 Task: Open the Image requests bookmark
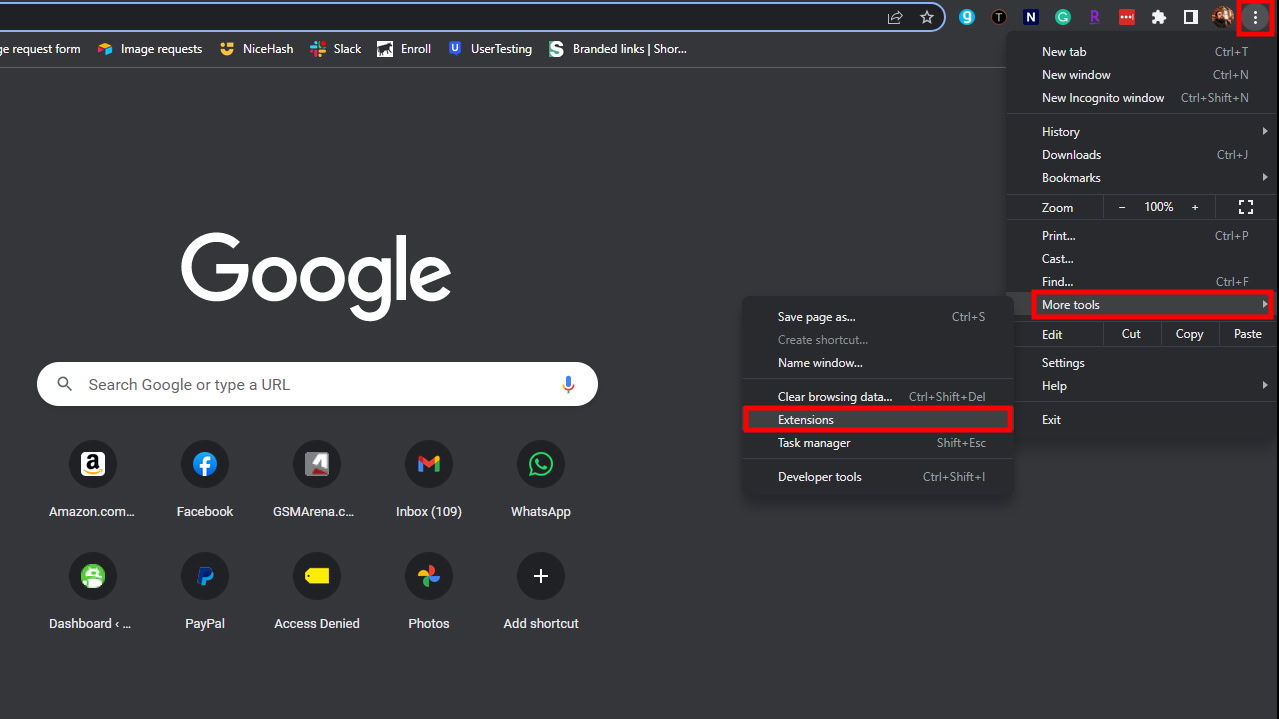tap(150, 49)
